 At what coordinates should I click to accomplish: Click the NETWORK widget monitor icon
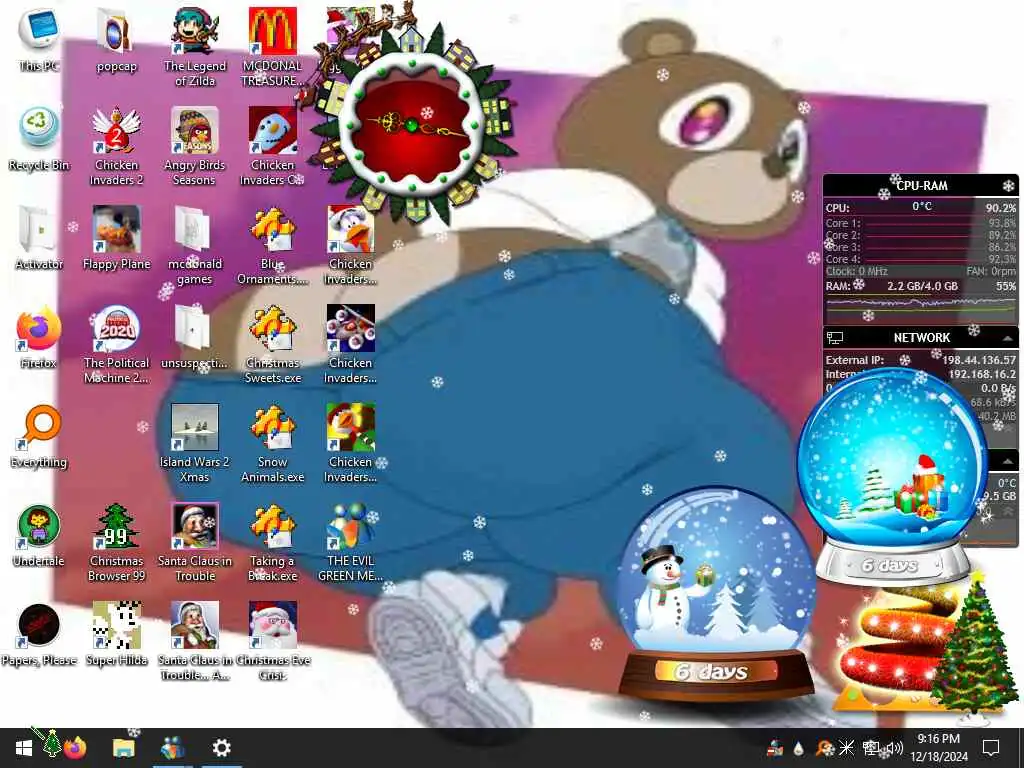(835, 338)
